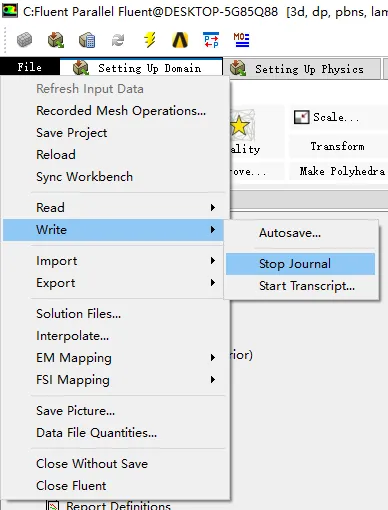The height and width of the screenshot is (510, 388).
Task: Click the yellow lightning bolt toolbar icon
Action: (x=150, y=40)
